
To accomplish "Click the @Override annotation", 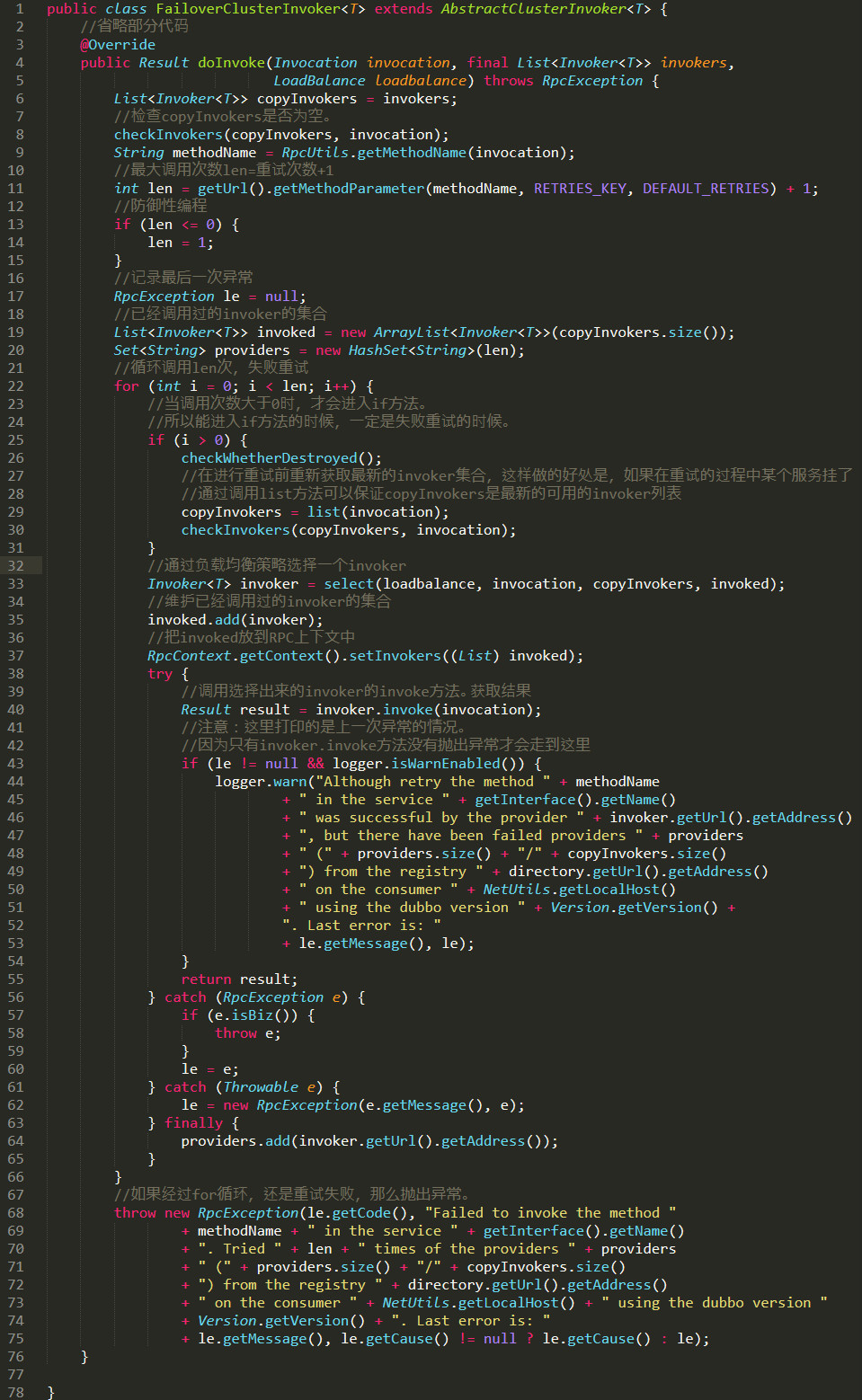I will 118,45.
